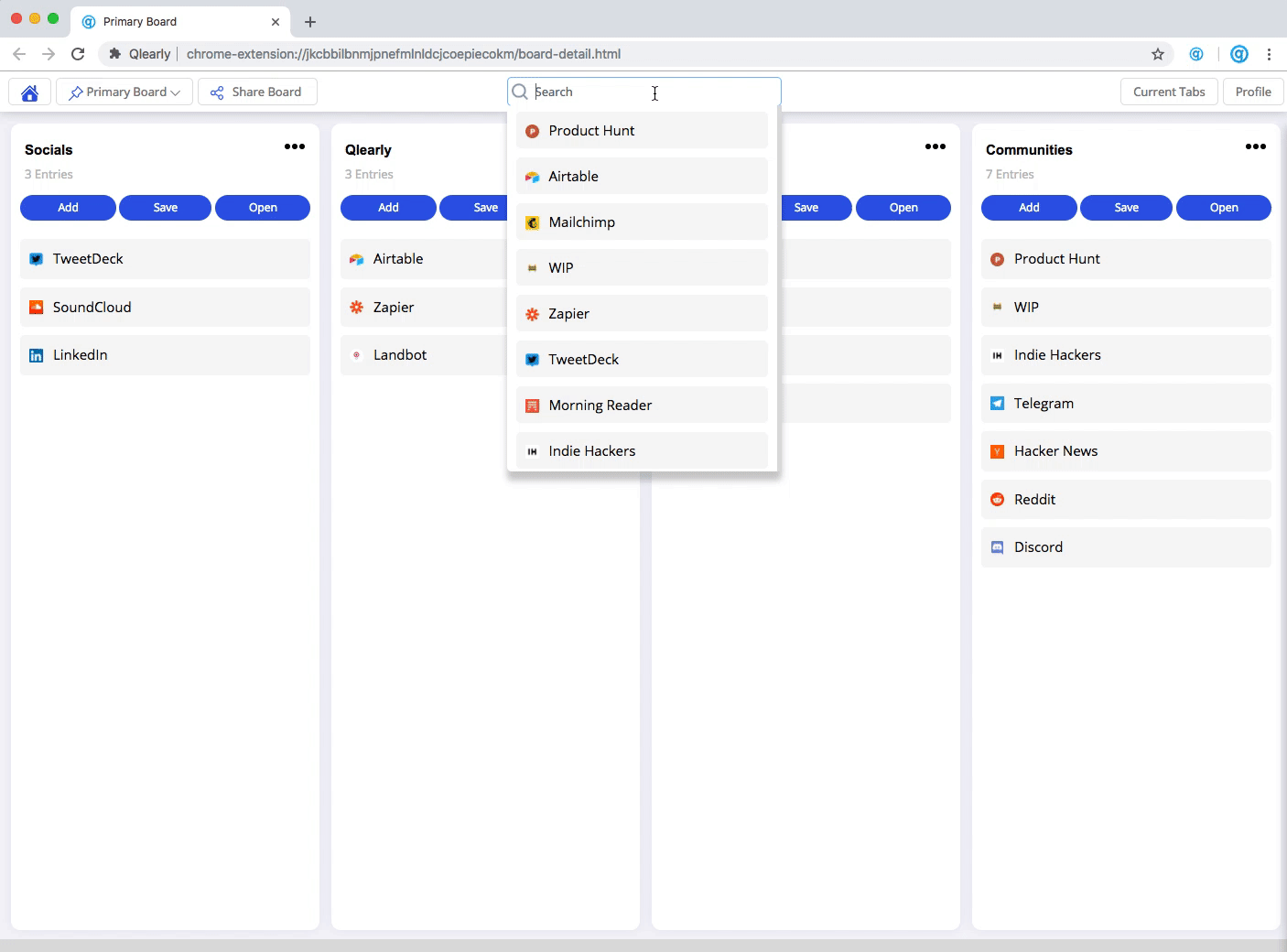Open all entries in third column
This screenshot has height=952, width=1287.
[903, 208]
